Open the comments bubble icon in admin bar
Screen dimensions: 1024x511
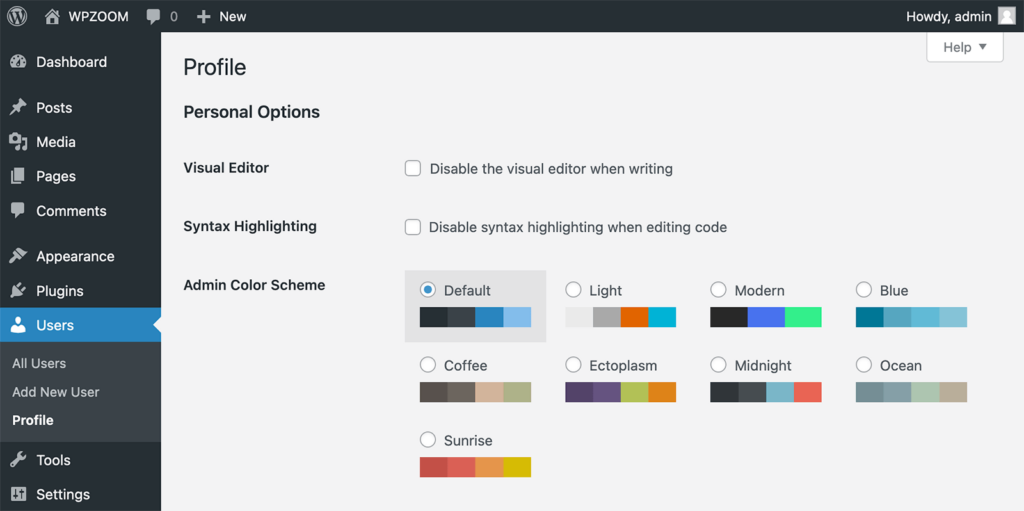pos(154,17)
